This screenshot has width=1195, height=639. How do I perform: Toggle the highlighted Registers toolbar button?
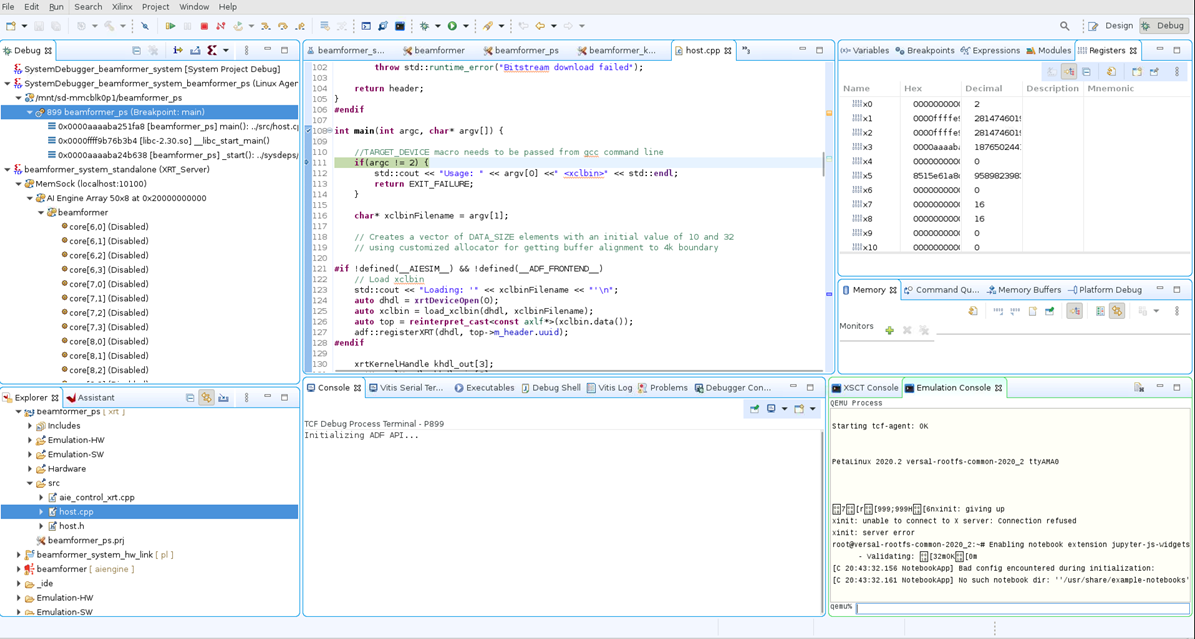(x=1068, y=72)
